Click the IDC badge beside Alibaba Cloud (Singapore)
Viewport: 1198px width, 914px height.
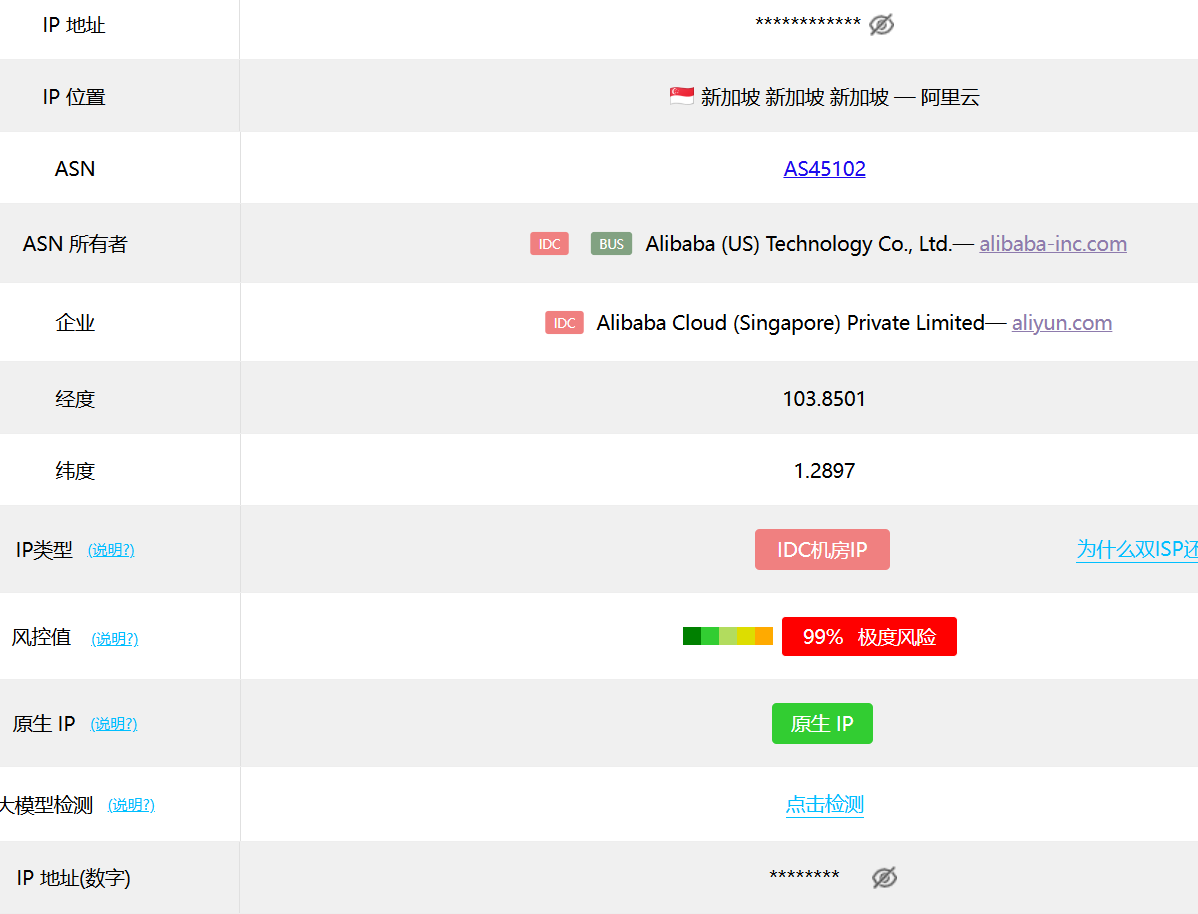point(564,323)
